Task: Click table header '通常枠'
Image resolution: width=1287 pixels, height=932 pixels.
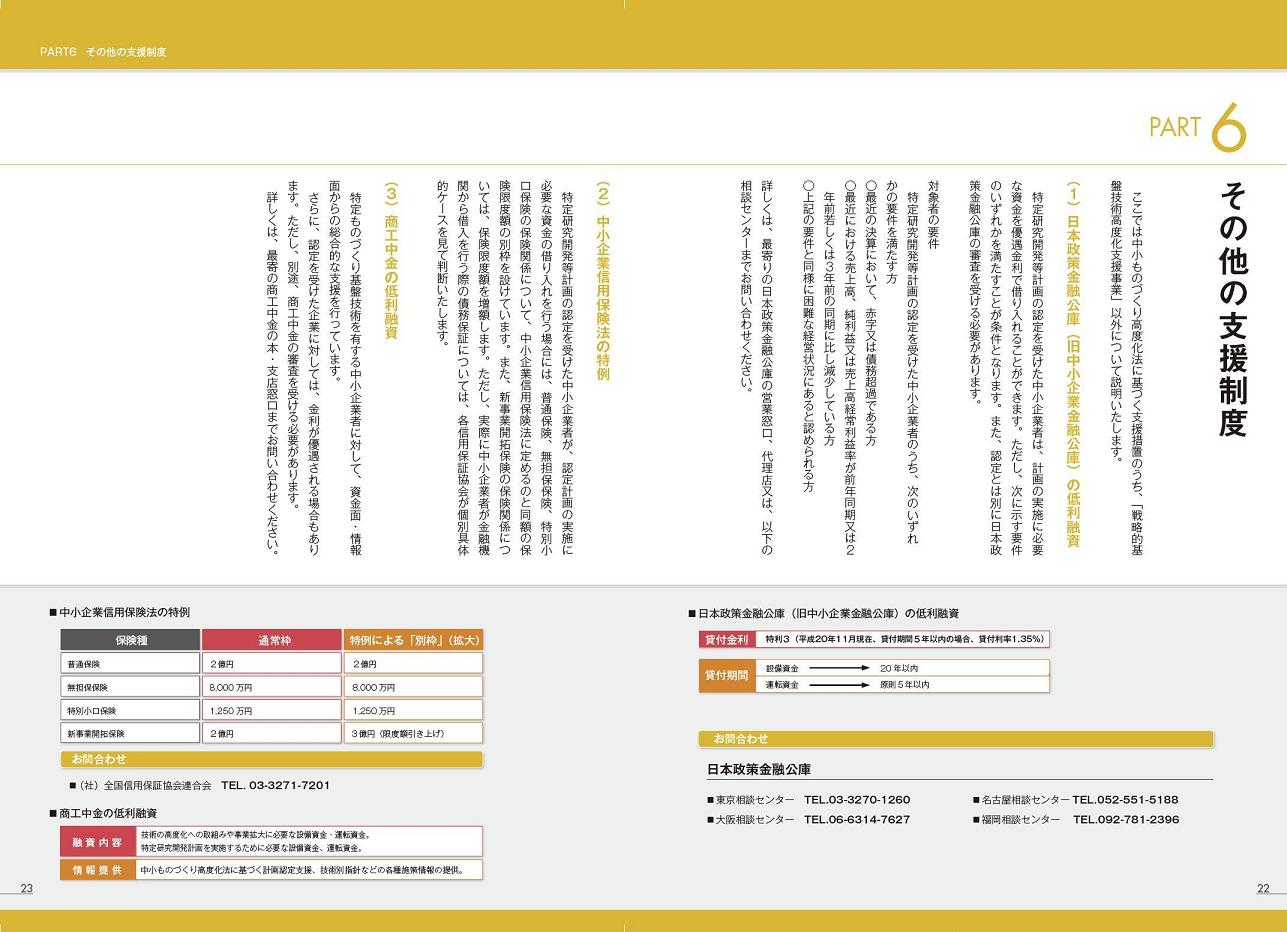Action: coord(272,640)
